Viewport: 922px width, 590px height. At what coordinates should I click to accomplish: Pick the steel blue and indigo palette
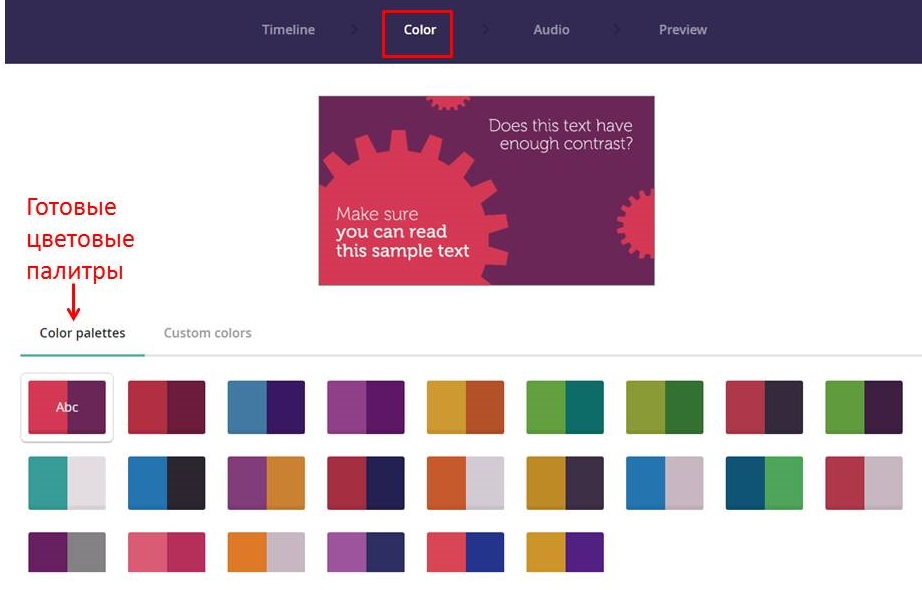tap(266, 407)
